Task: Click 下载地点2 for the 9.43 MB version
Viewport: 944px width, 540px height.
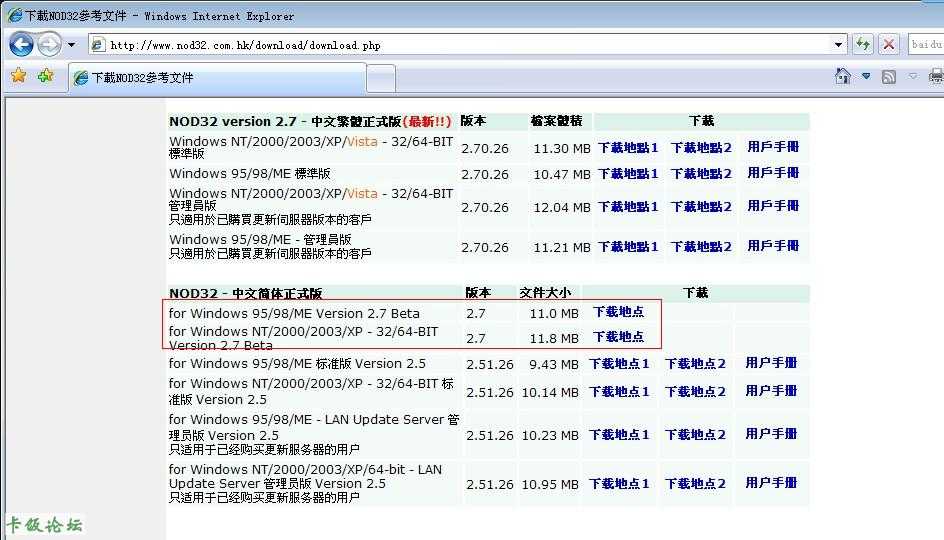Action: 695,364
